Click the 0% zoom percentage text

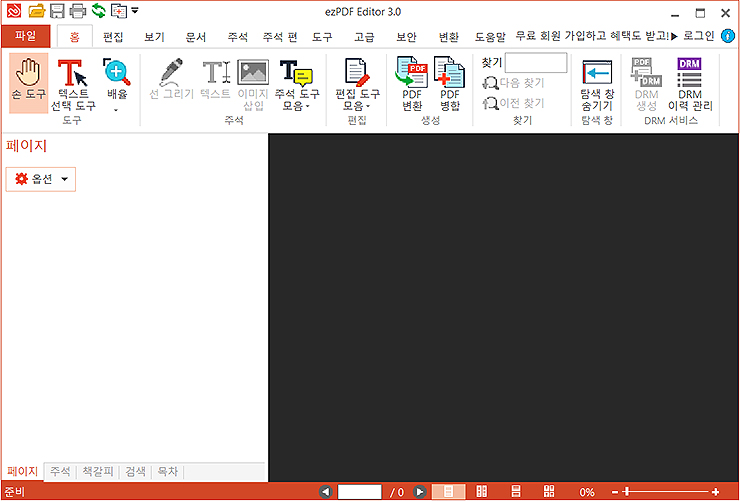587,493
